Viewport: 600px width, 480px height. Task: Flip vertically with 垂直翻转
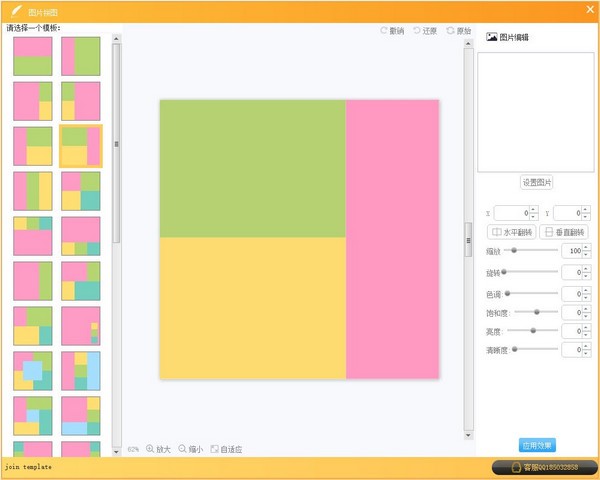pyautogui.click(x=564, y=232)
